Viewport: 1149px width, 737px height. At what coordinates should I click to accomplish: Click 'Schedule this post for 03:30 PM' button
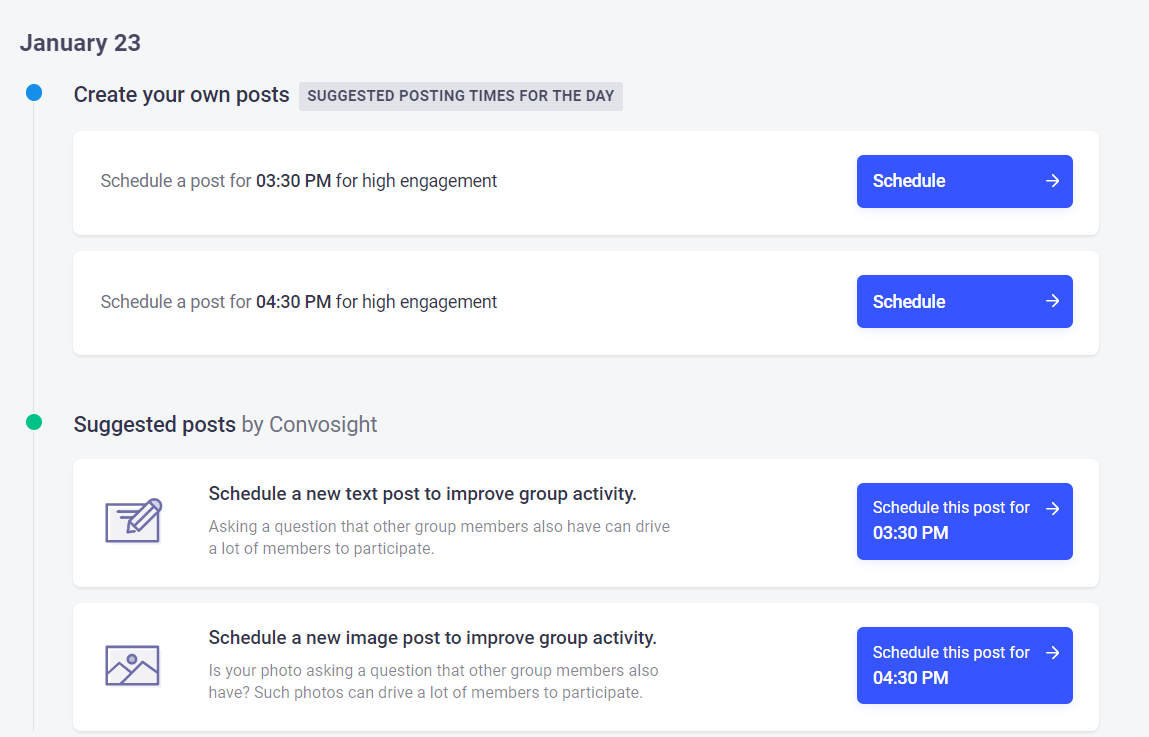(x=964, y=521)
